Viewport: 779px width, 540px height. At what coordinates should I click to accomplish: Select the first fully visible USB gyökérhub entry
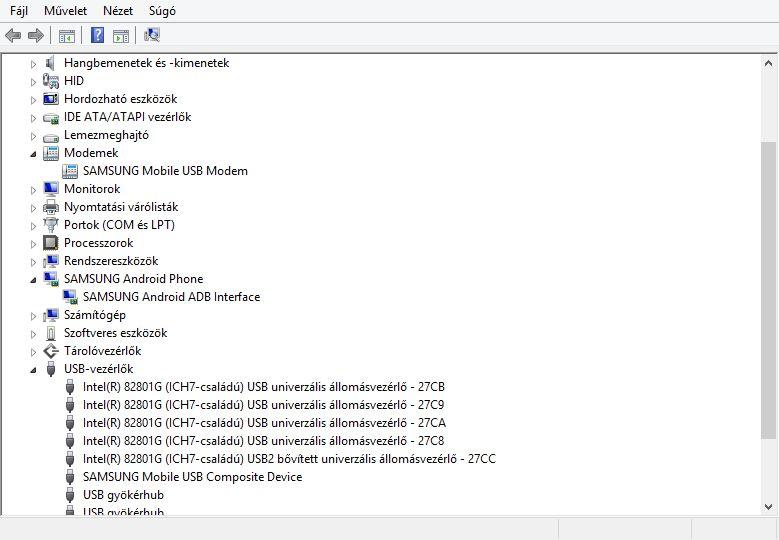[123, 495]
